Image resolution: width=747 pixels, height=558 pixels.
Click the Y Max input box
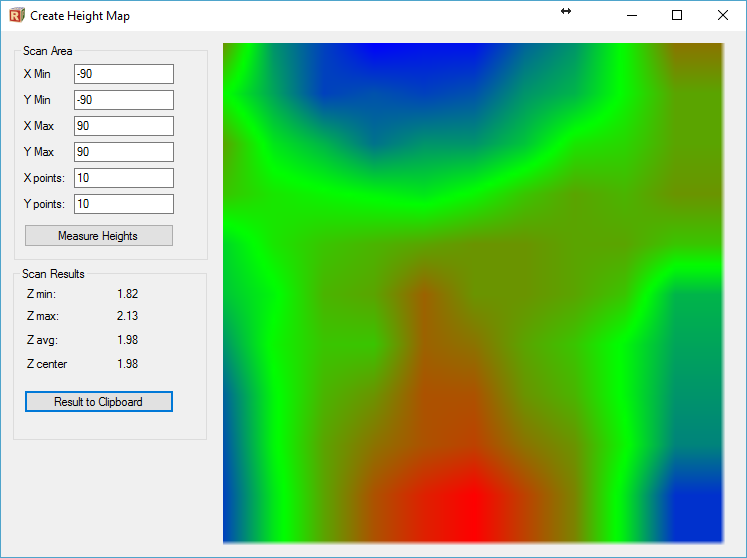123,152
